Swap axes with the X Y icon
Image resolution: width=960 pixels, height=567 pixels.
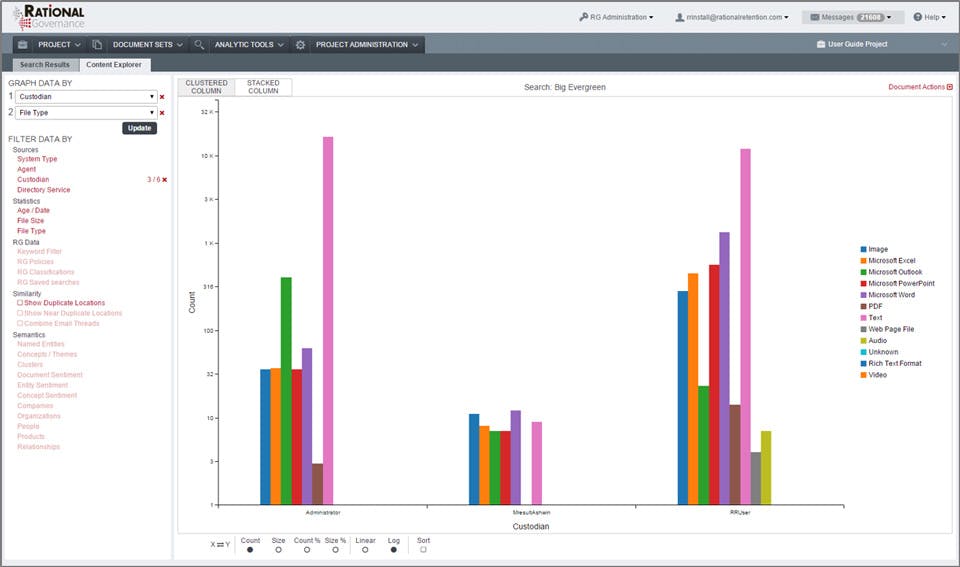[220, 544]
